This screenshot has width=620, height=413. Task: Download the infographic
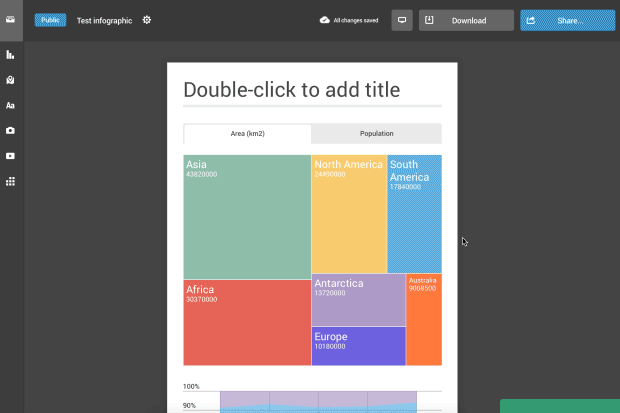pyautogui.click(x=466, y=20)
